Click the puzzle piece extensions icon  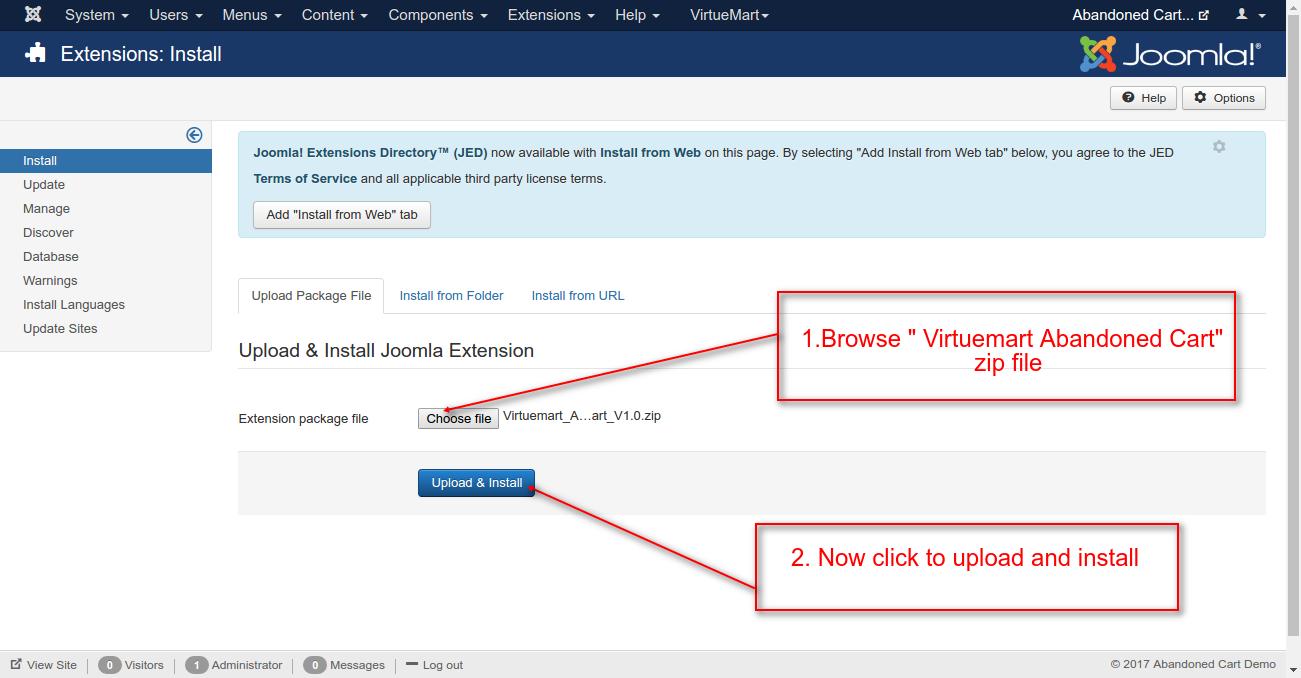tap(36, 53)
